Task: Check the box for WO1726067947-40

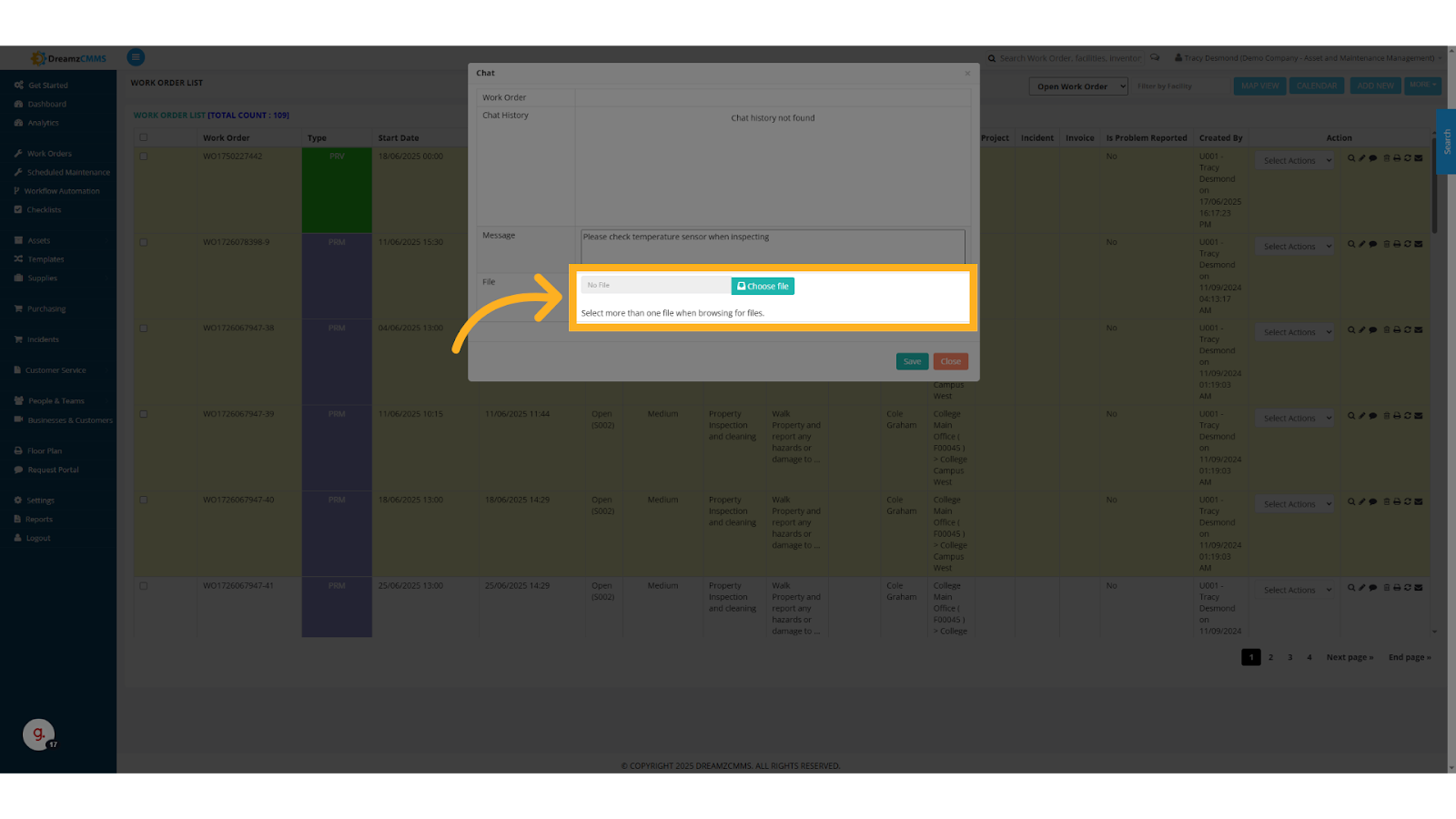Action: click(143, 500)
